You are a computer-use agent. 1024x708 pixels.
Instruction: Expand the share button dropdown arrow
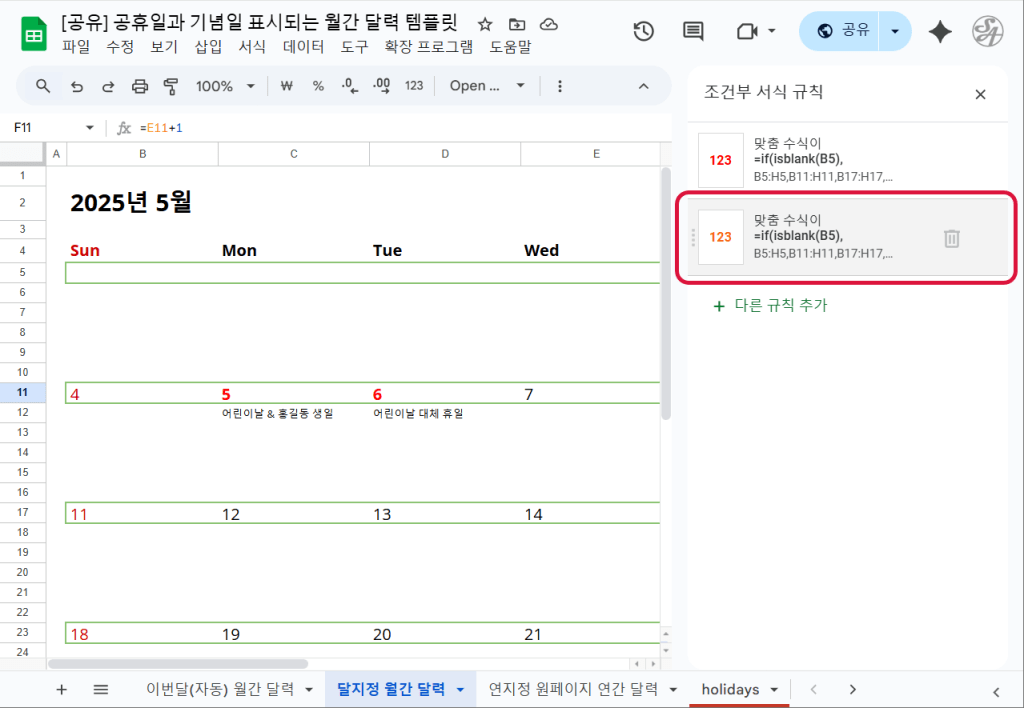[x=895, y=31]
